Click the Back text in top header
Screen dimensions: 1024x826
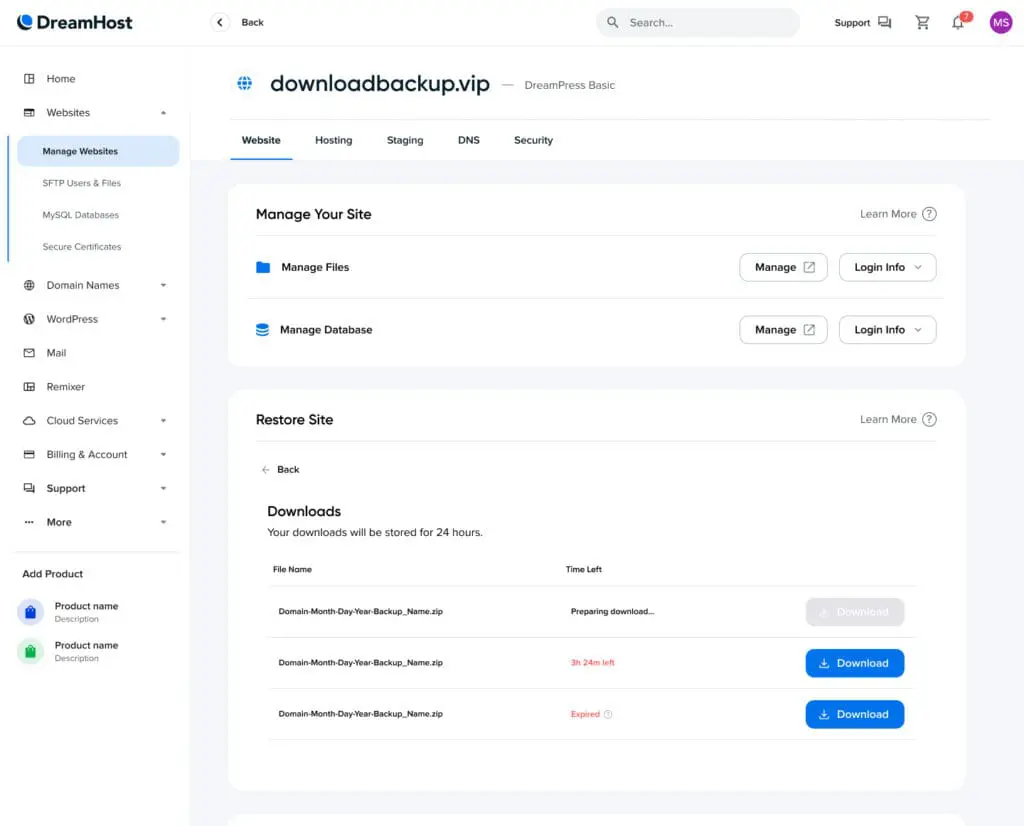253,22
